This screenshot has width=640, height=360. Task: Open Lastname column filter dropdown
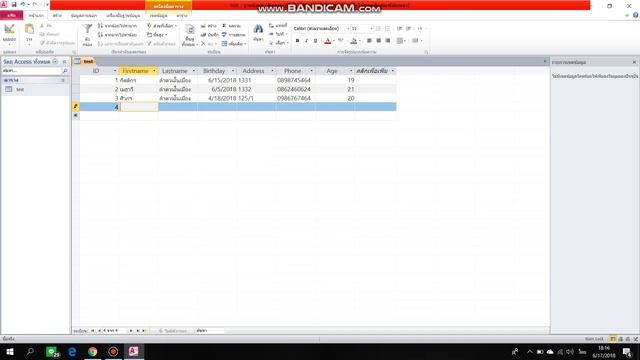(193, 71)
